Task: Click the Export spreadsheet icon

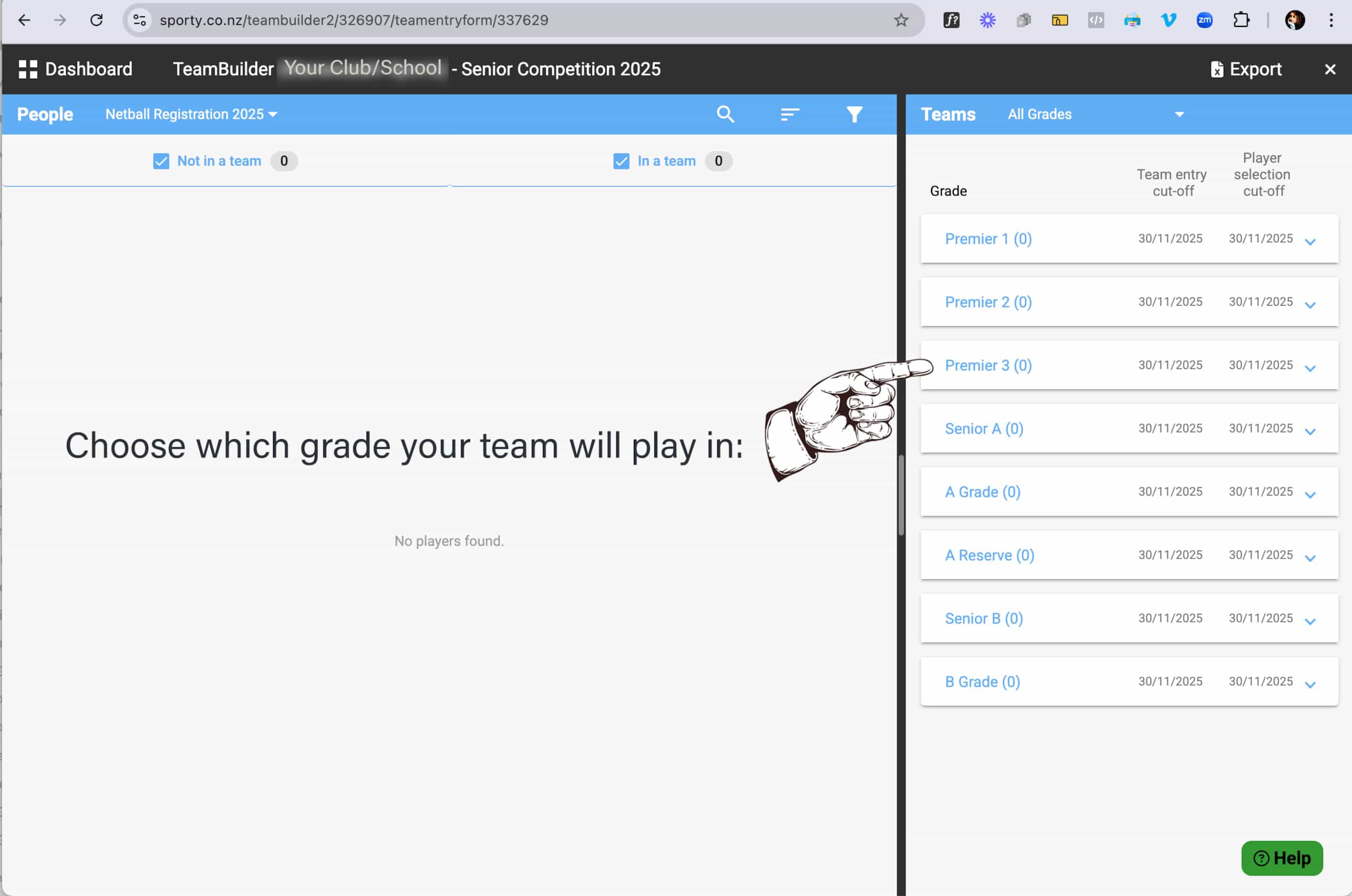Action: pyautogui.click(x=1217, y=69)
